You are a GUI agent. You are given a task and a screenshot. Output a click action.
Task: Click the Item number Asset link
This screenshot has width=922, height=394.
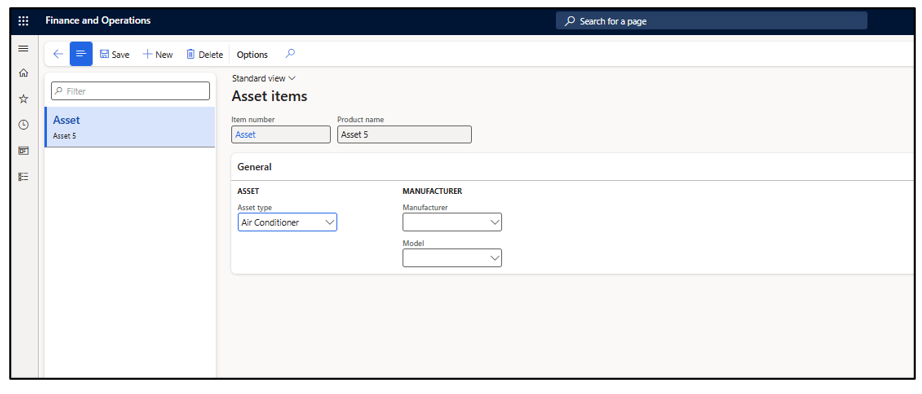click(245, 135)
